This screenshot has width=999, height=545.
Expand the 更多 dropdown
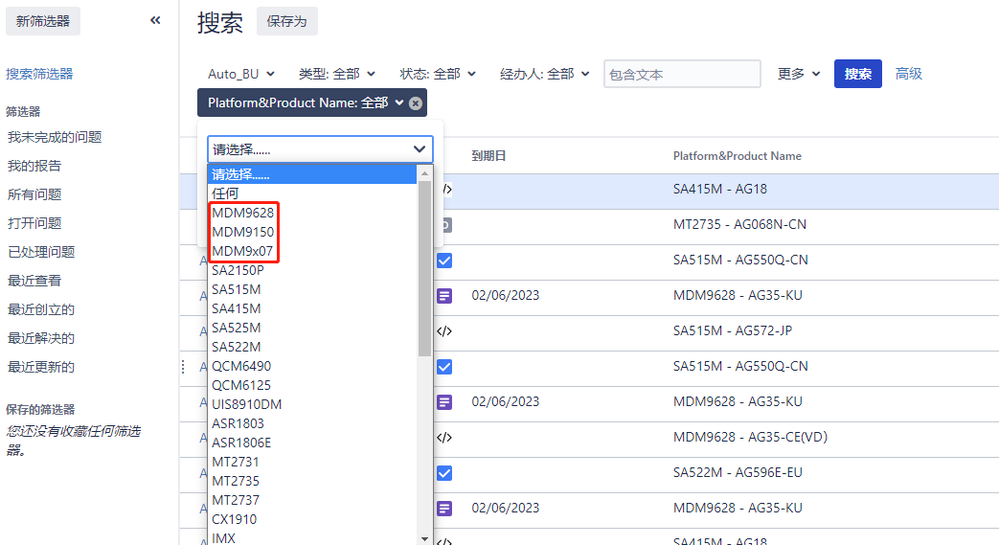coord(798,74)
